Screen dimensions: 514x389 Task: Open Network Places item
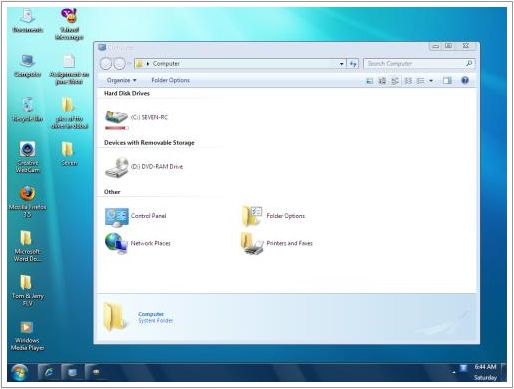point(137,244)
